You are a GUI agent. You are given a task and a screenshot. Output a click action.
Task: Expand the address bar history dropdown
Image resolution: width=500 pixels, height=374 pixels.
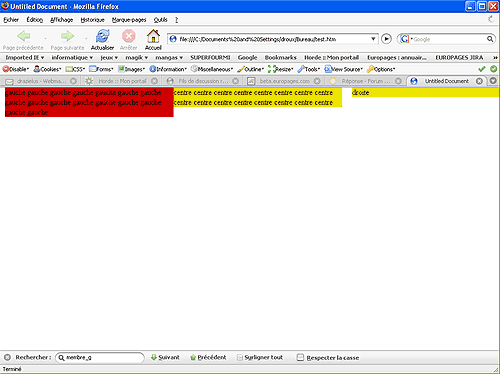(373, 39)
